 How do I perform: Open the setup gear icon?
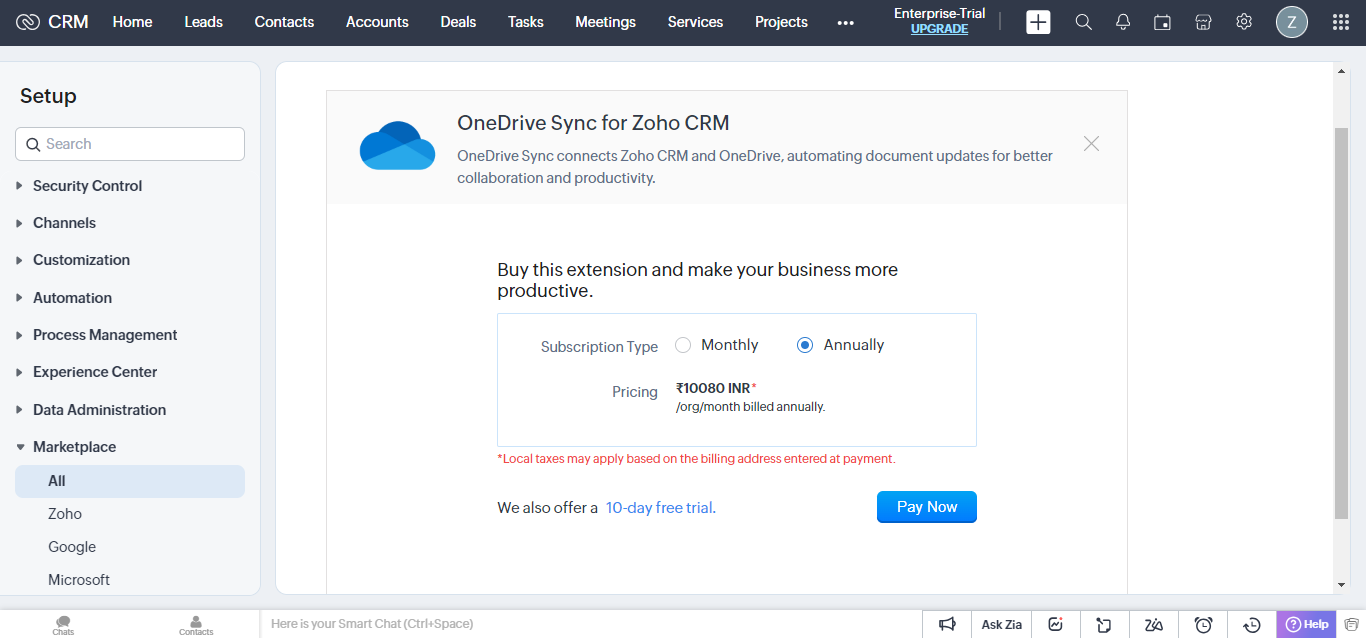point(1244,22)
